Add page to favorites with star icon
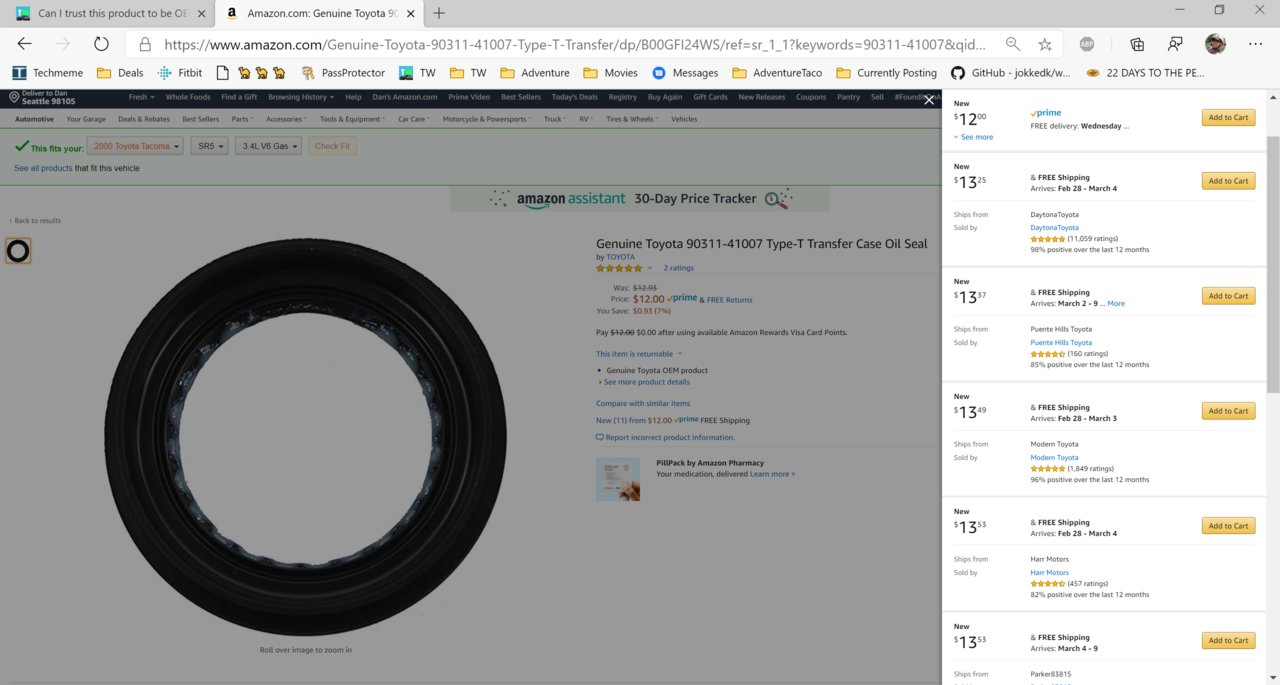 click(x=1045, y=44)
